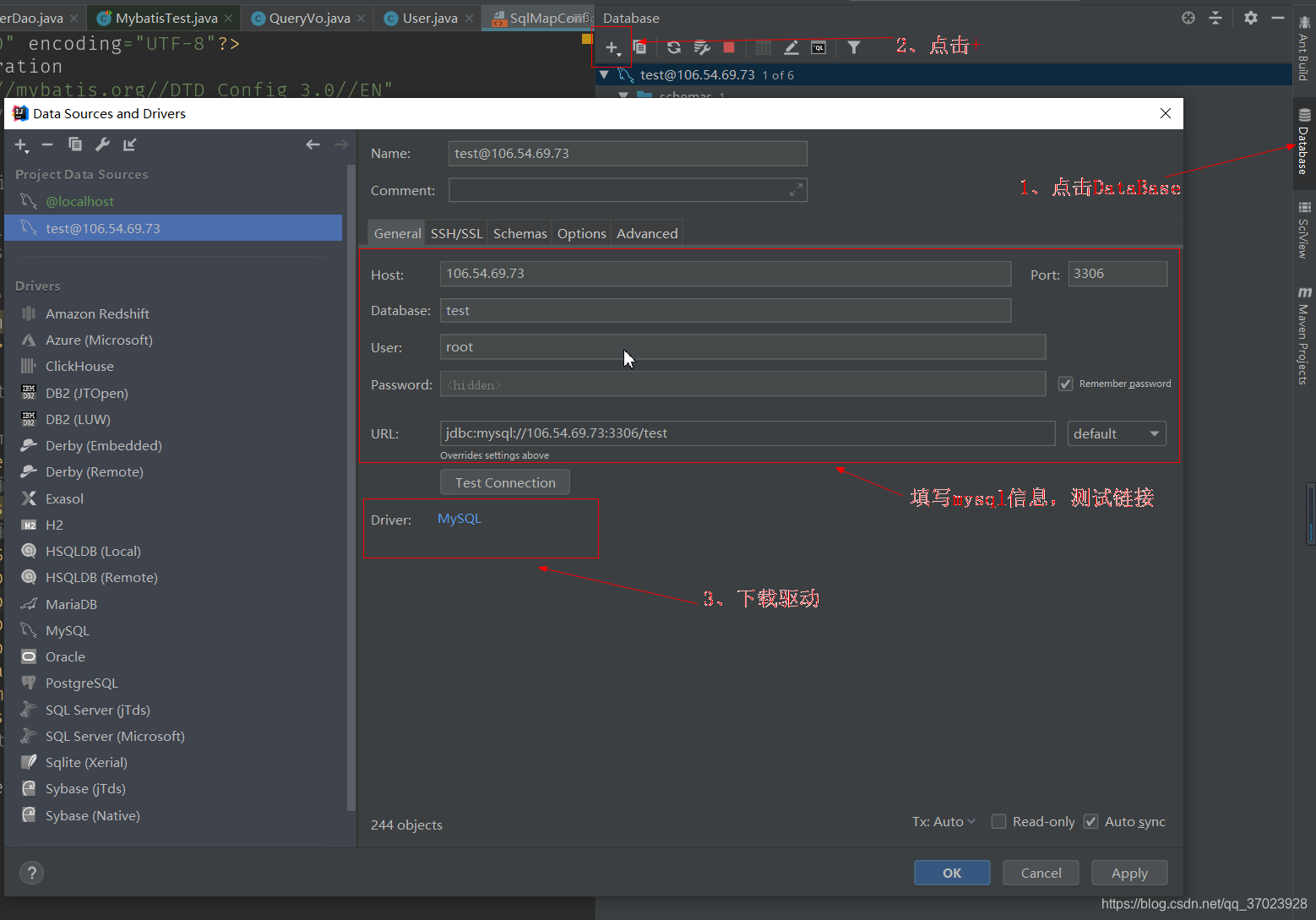The image size is (1316, 920).
Task: Switch to the SSH/SSL tab
Action: pyautogui.click(x=457, y=233)
